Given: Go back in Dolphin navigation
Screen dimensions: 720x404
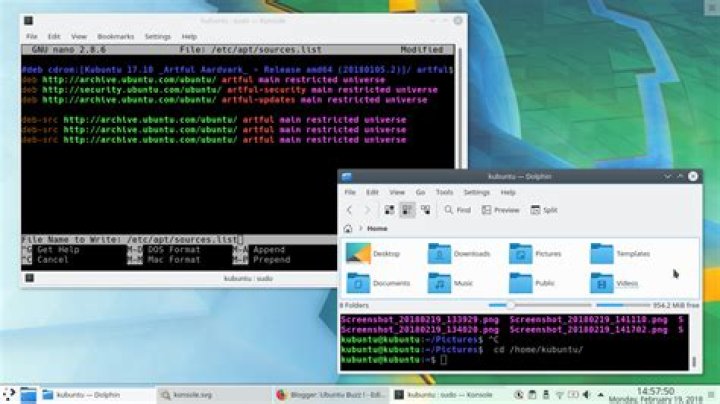Looking at the screenshot, I should click(349, 210).
